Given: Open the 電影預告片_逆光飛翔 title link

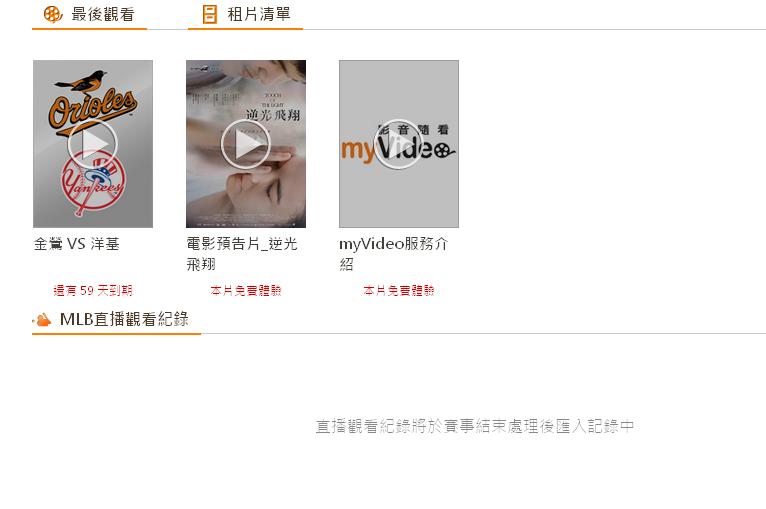Looking at the screenshot, I should (x=242, y=254).
